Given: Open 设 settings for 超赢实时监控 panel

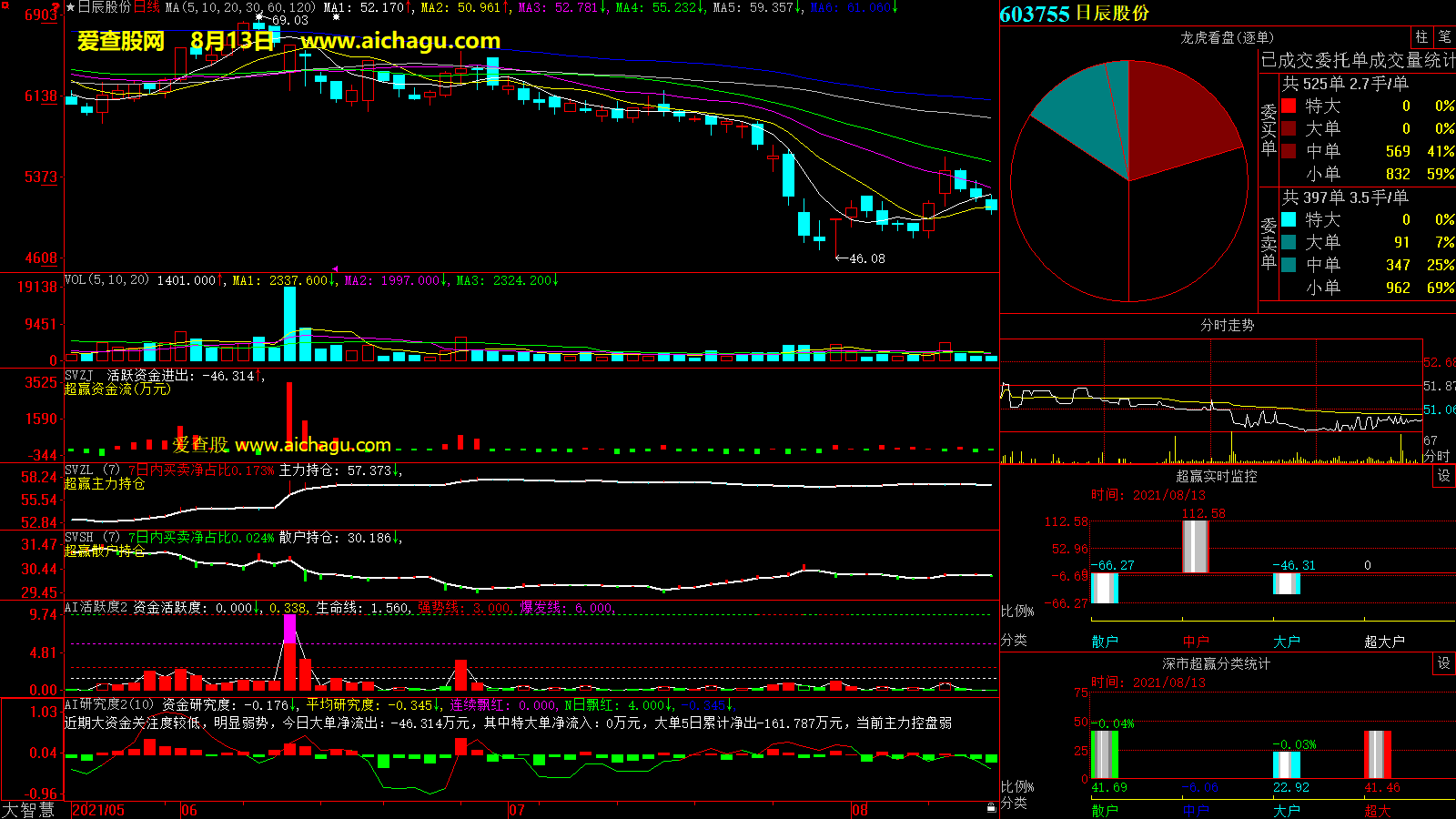Looking at the screenshot, I should click(x=1443, y=476).
